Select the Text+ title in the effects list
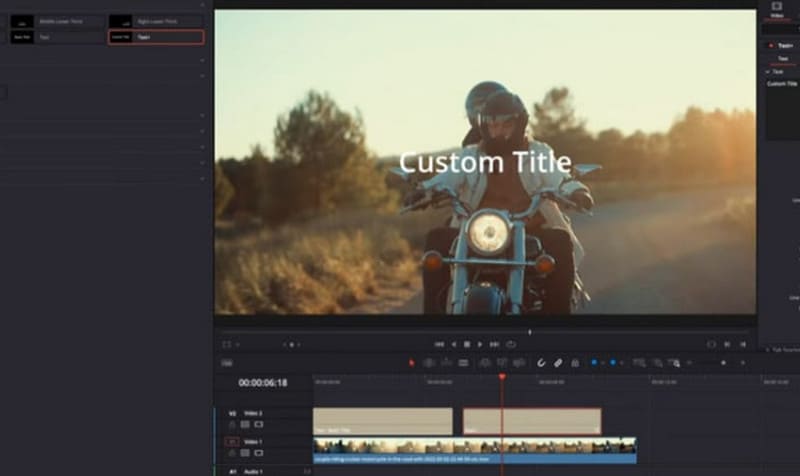This screenshot has width=800, height=476. coord(156,37)
